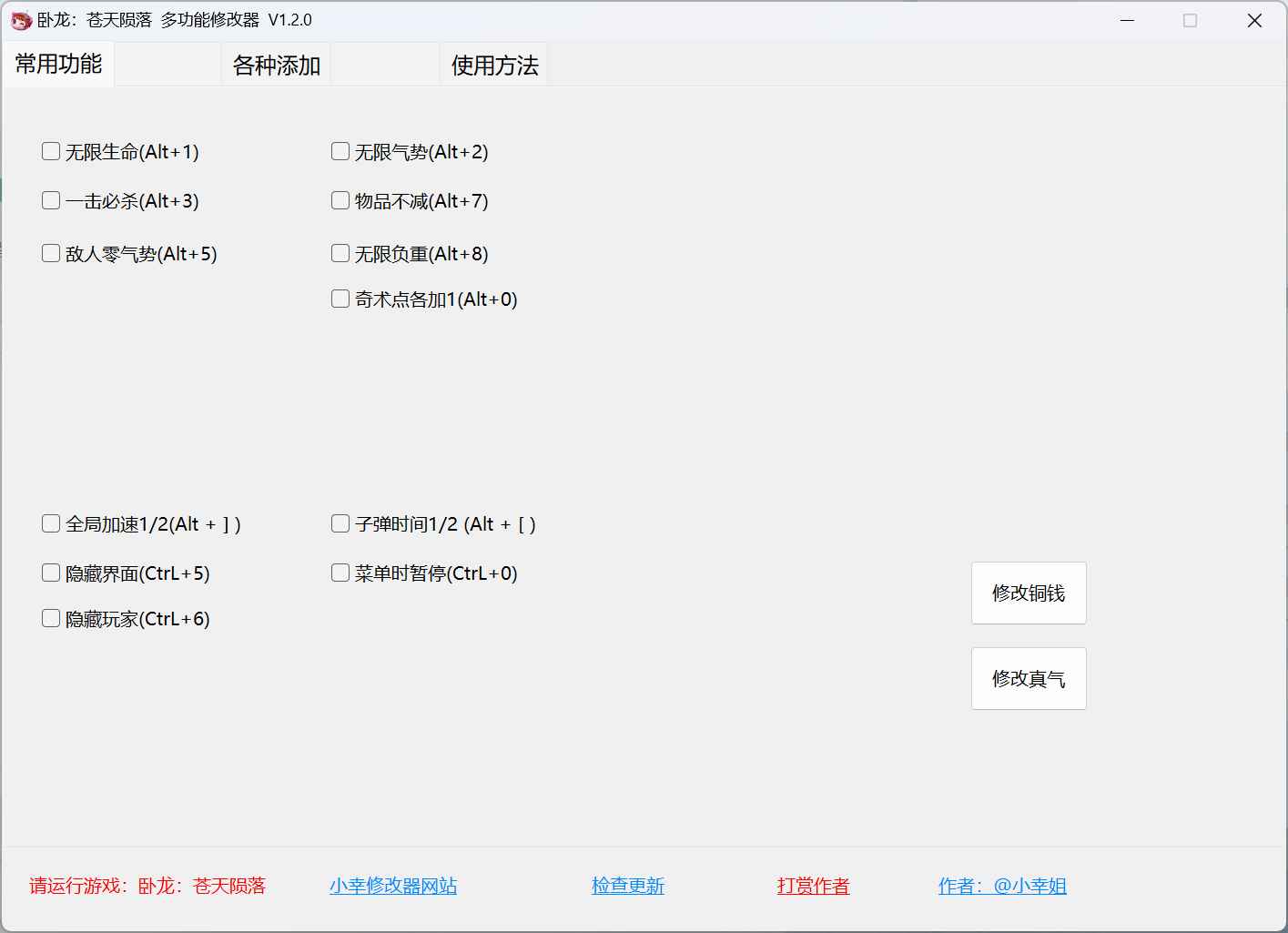
Task: Click the 修改铜钱 button
Action: (1029, 593)
